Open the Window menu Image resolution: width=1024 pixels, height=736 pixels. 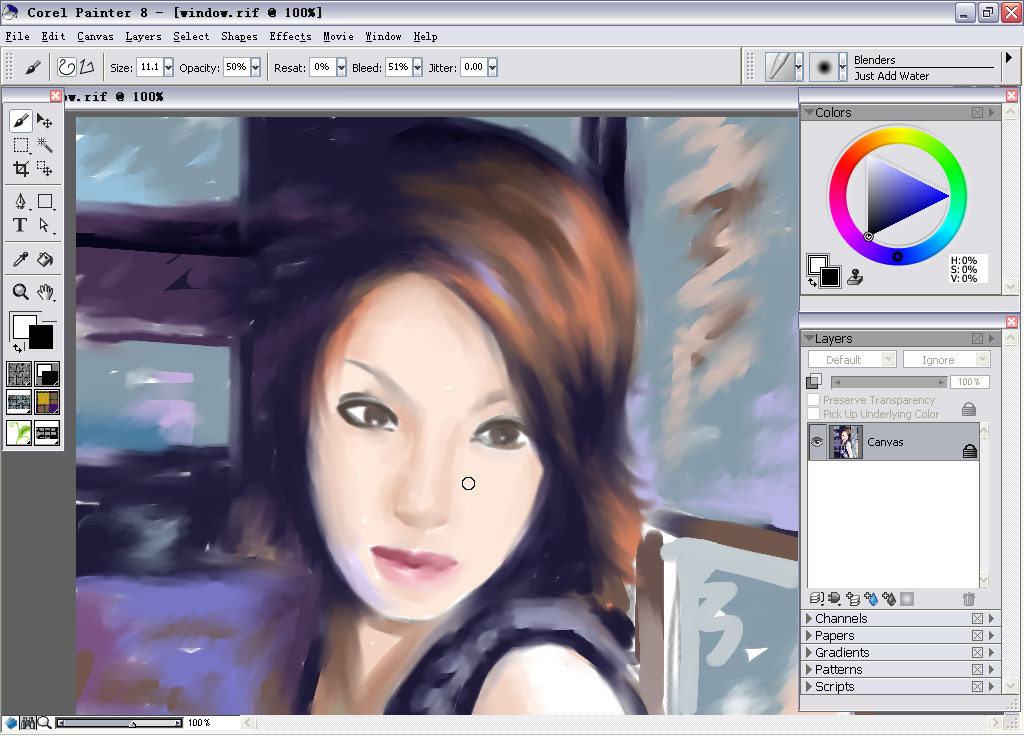(383, 37)
